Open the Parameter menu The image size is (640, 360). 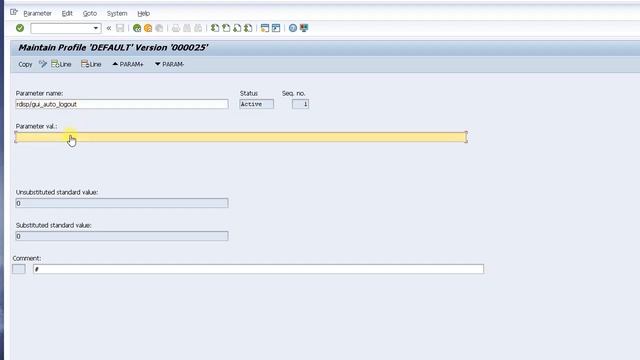pos(38,13)
